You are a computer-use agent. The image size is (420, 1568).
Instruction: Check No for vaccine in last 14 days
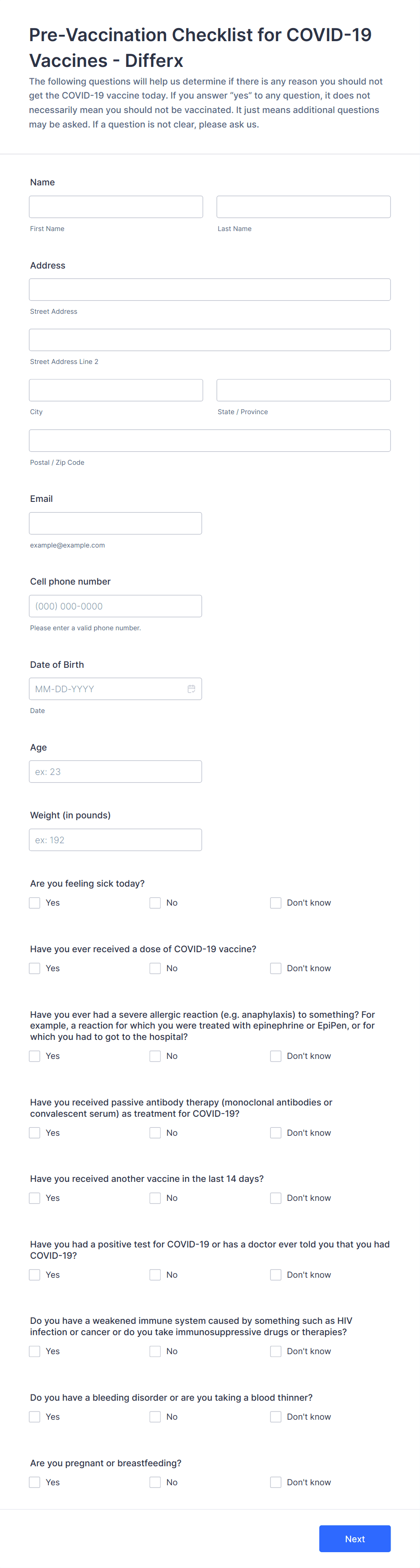point(155,1198)
